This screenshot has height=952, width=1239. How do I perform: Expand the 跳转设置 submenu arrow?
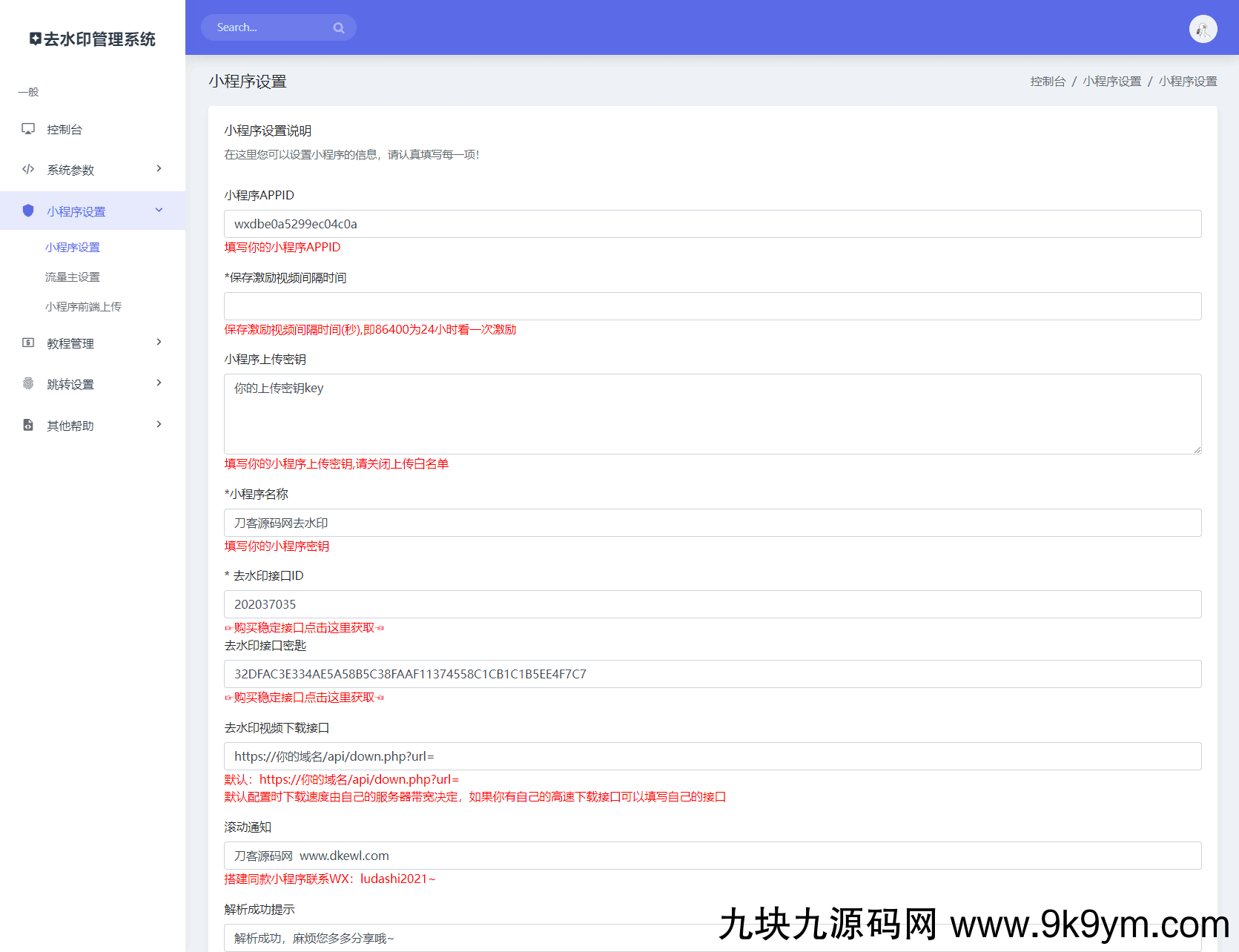159,383
